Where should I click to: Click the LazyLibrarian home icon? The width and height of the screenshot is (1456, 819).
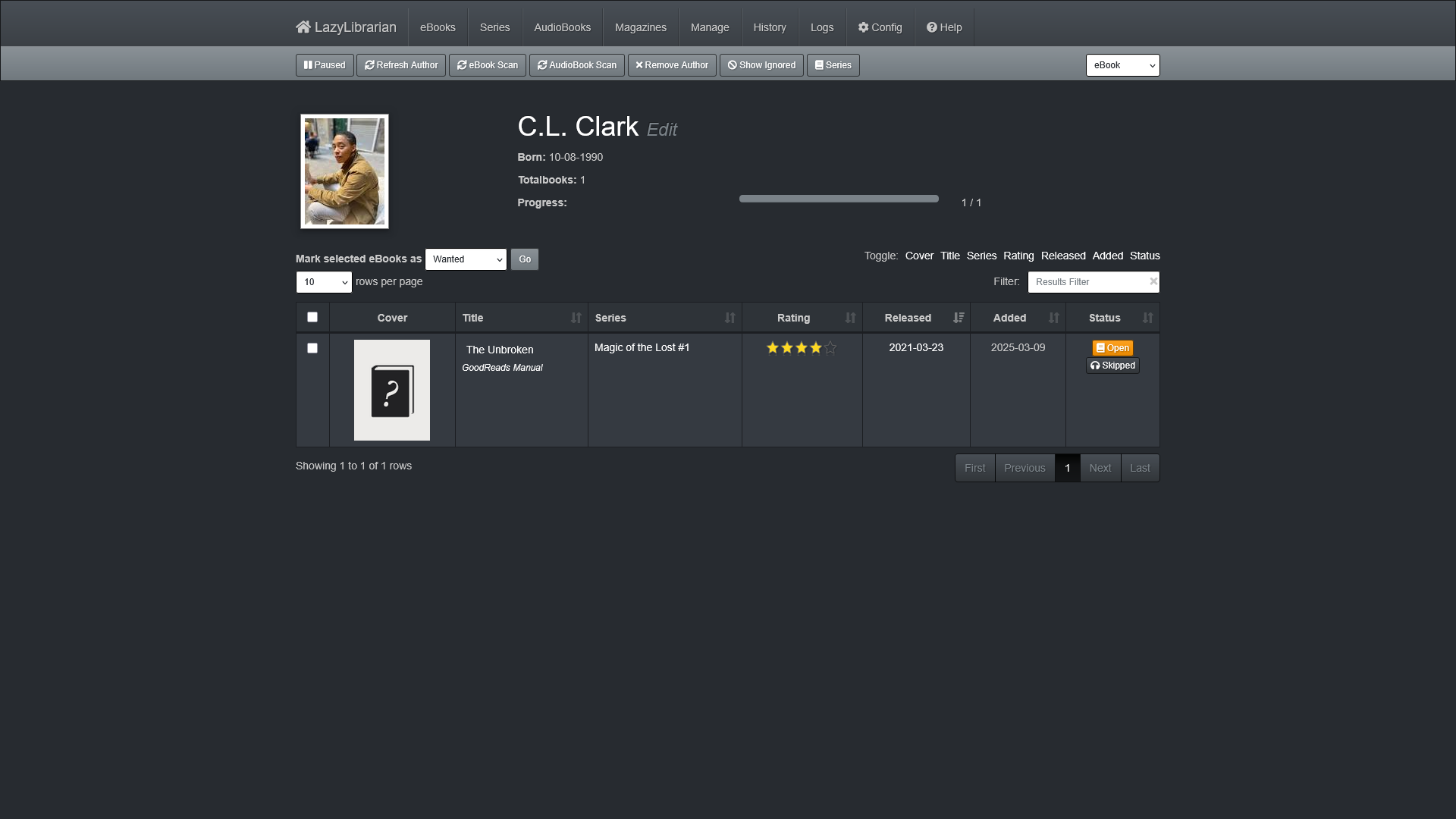coord(303,27)
